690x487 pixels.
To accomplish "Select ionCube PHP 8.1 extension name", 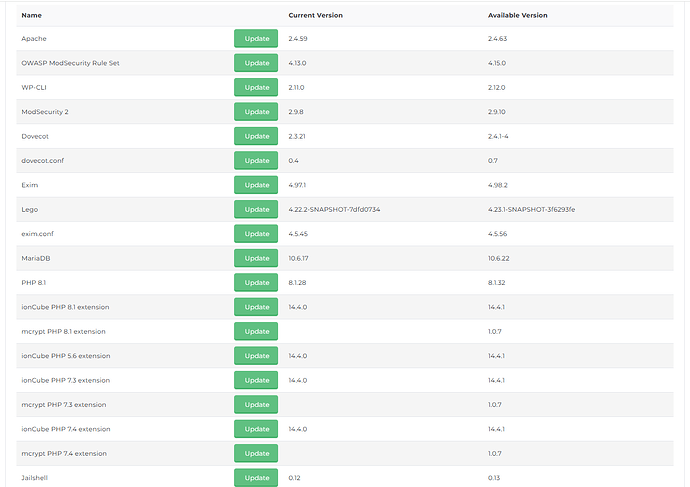I will (65, 307).
